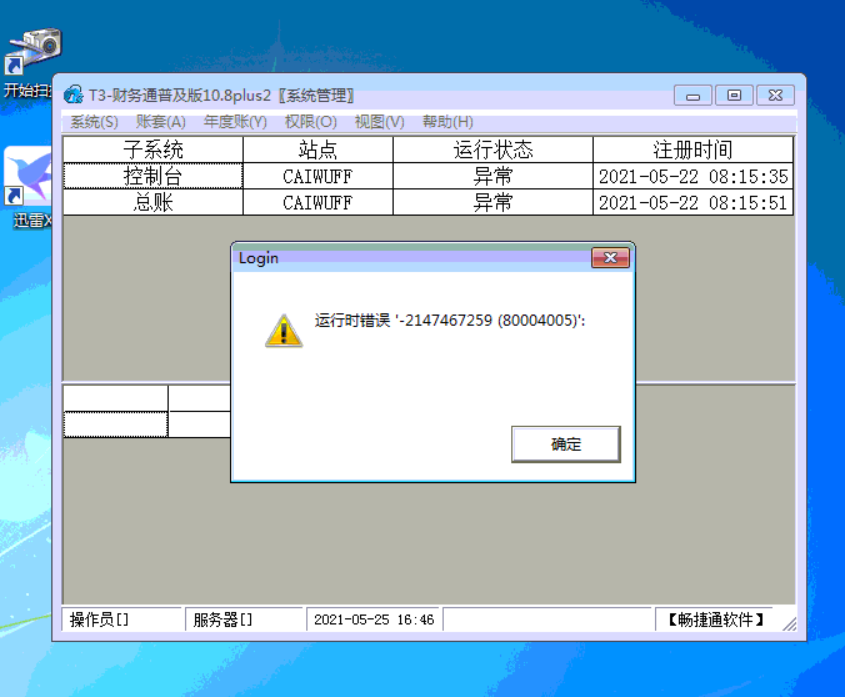The width and height of the screenshot is (845, 697).
Task: Open the 开始扫描 scanner desktop shortcut
Action: pyautogui.click(x=30, y=63)
